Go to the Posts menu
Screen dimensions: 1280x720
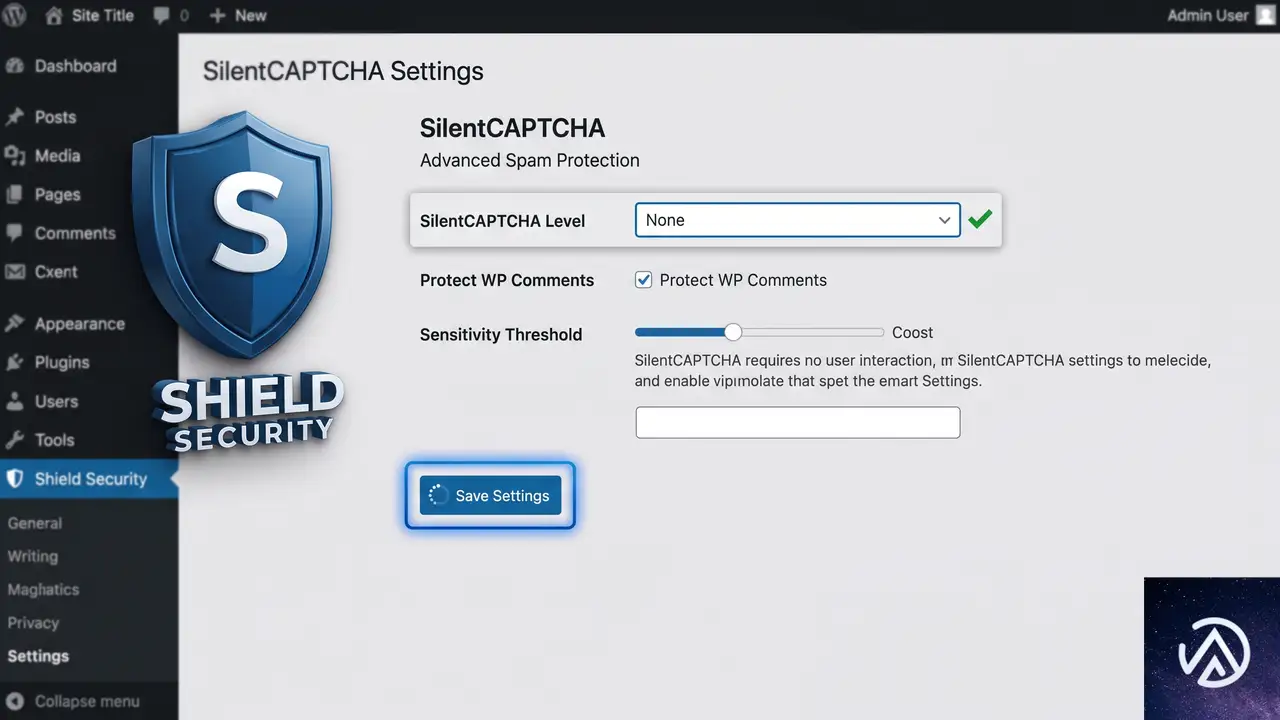[55, 117]
